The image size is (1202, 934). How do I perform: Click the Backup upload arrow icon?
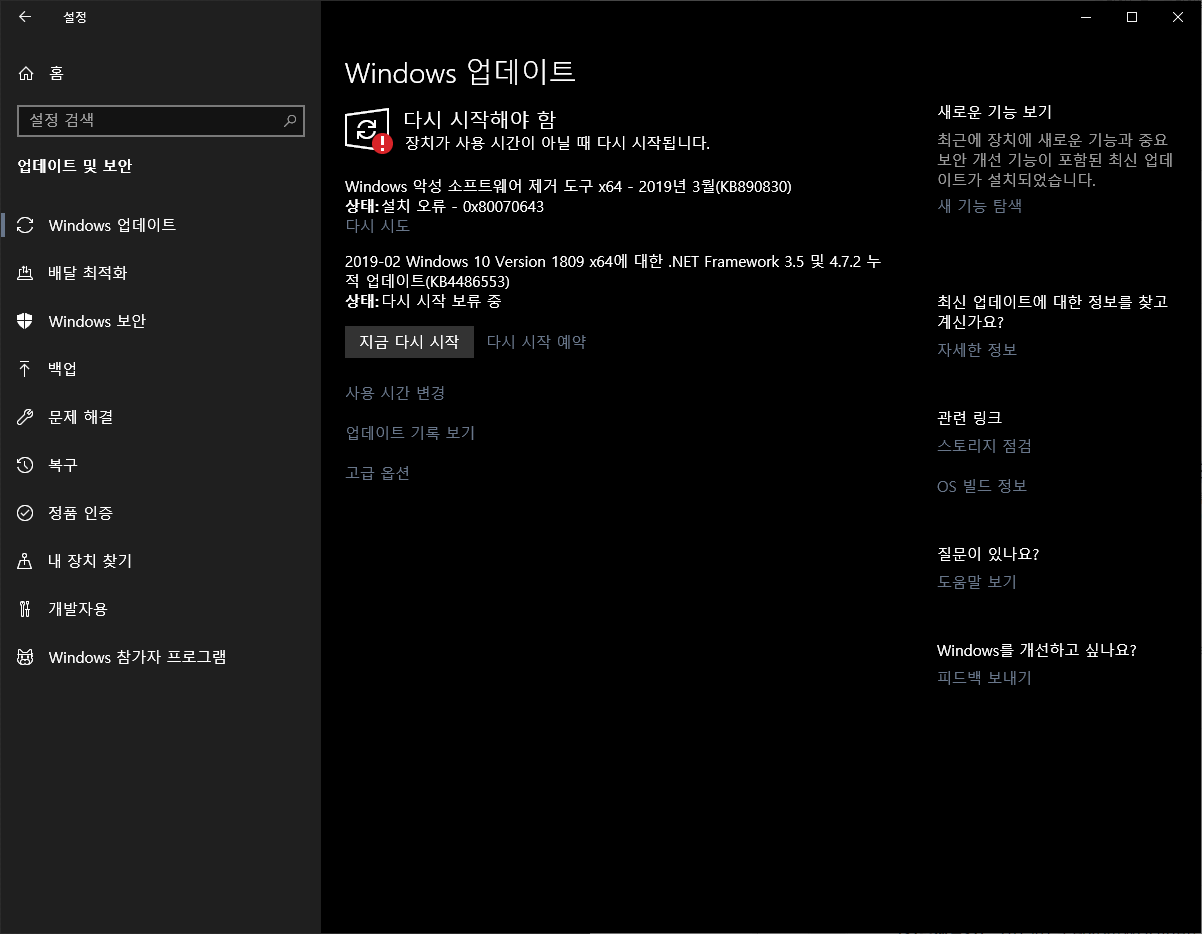tap(27, 369)
